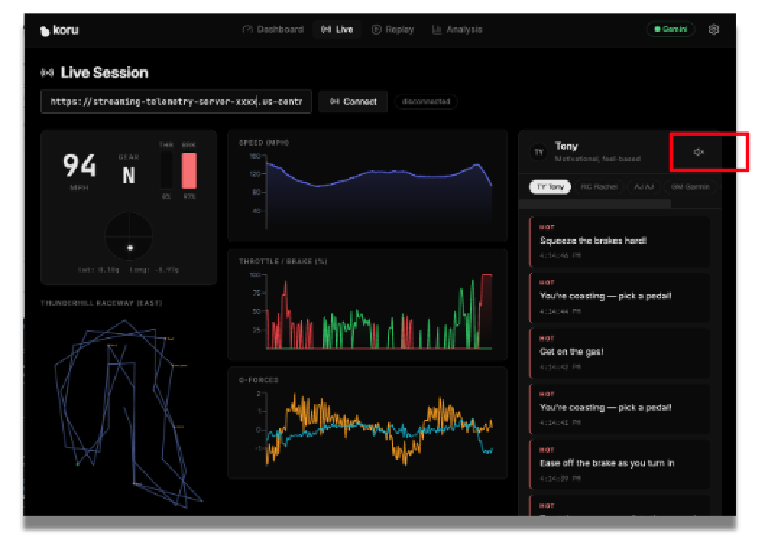The height and width of the screenshot is (545, 768).
Task: Click the red brake level bar
Action: pyautogui.click(x=188, y=171)
